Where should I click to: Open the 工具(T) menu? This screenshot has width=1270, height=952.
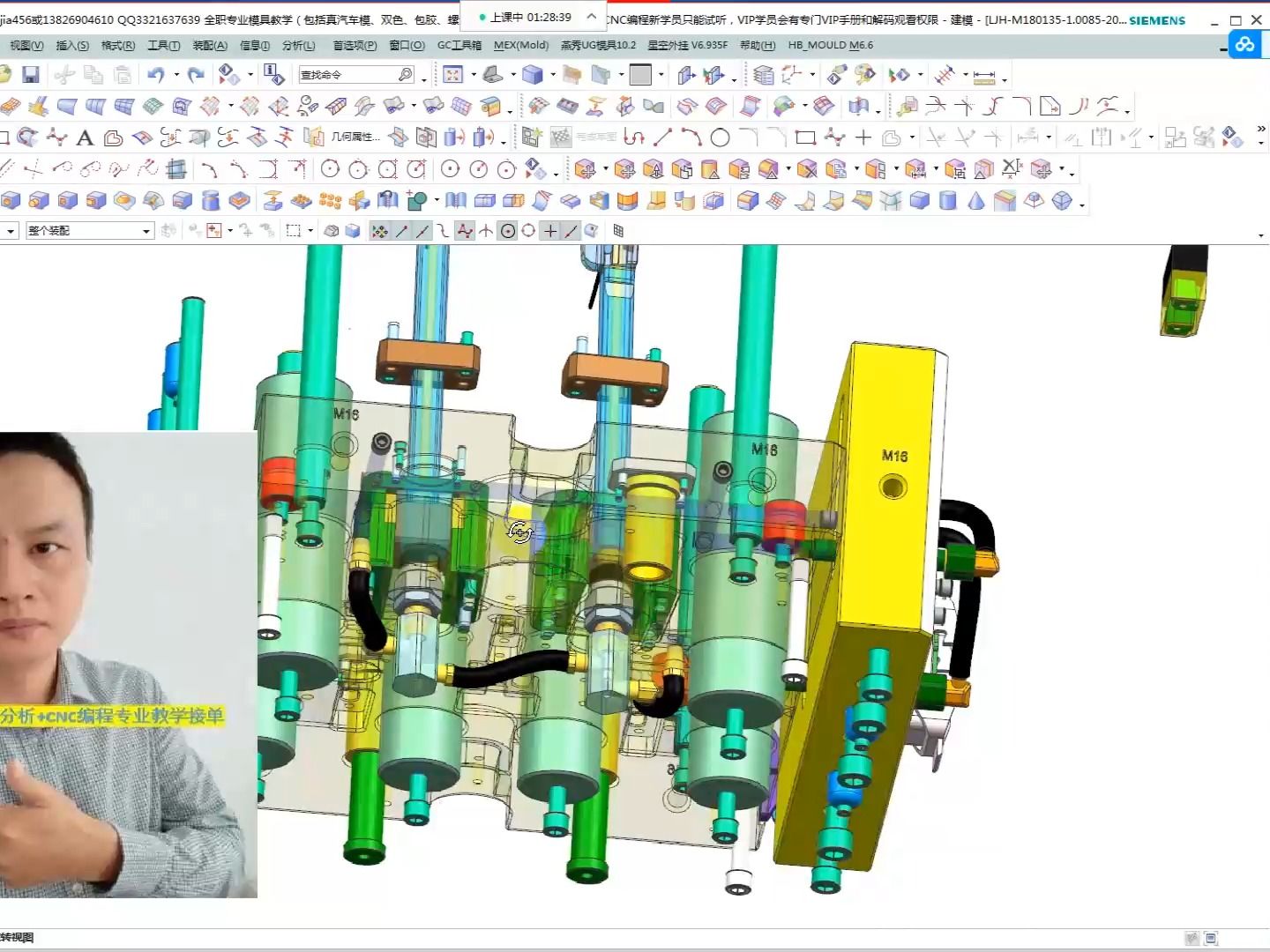coord(164,45)
